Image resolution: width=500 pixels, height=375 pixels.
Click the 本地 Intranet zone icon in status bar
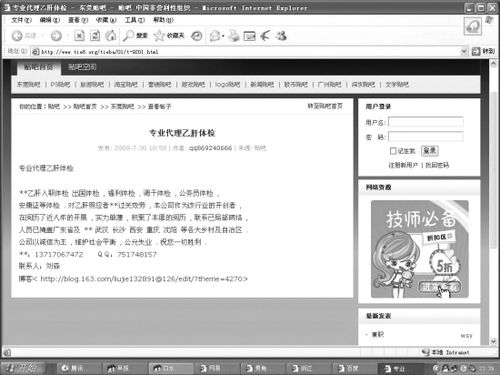pos(425,352)
